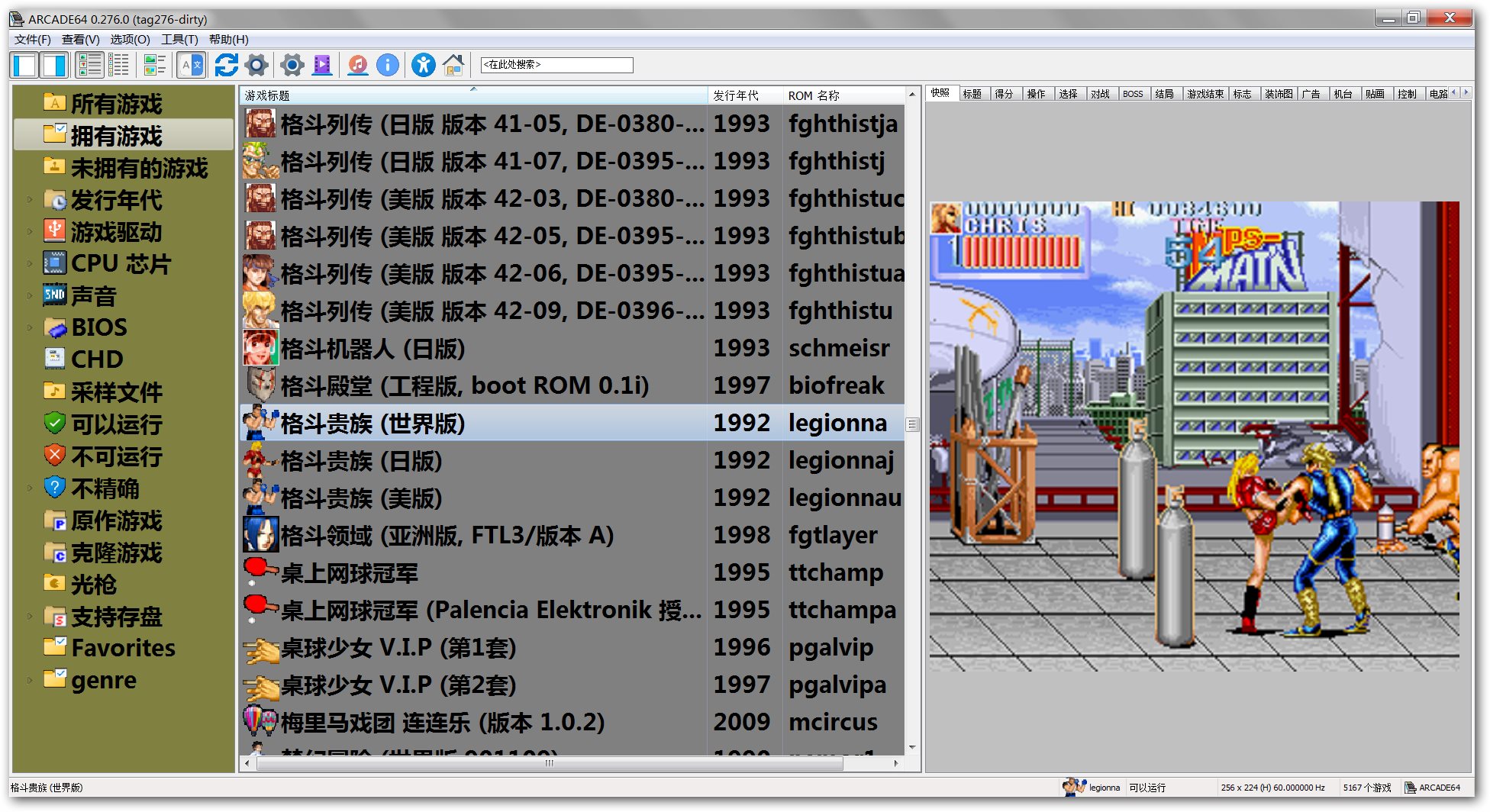This screenshot has height=812, width=1490.
Task: Open the 选项(O) menu
Action: pos(130,40)
